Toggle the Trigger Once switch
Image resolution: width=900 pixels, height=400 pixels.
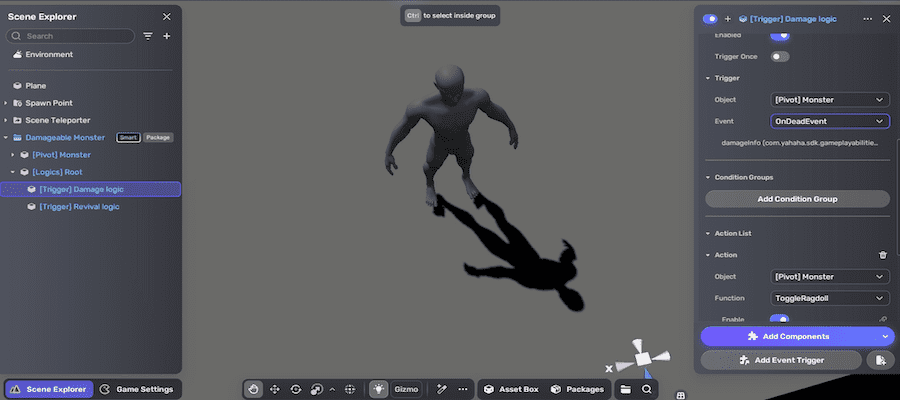click(779, 56)
